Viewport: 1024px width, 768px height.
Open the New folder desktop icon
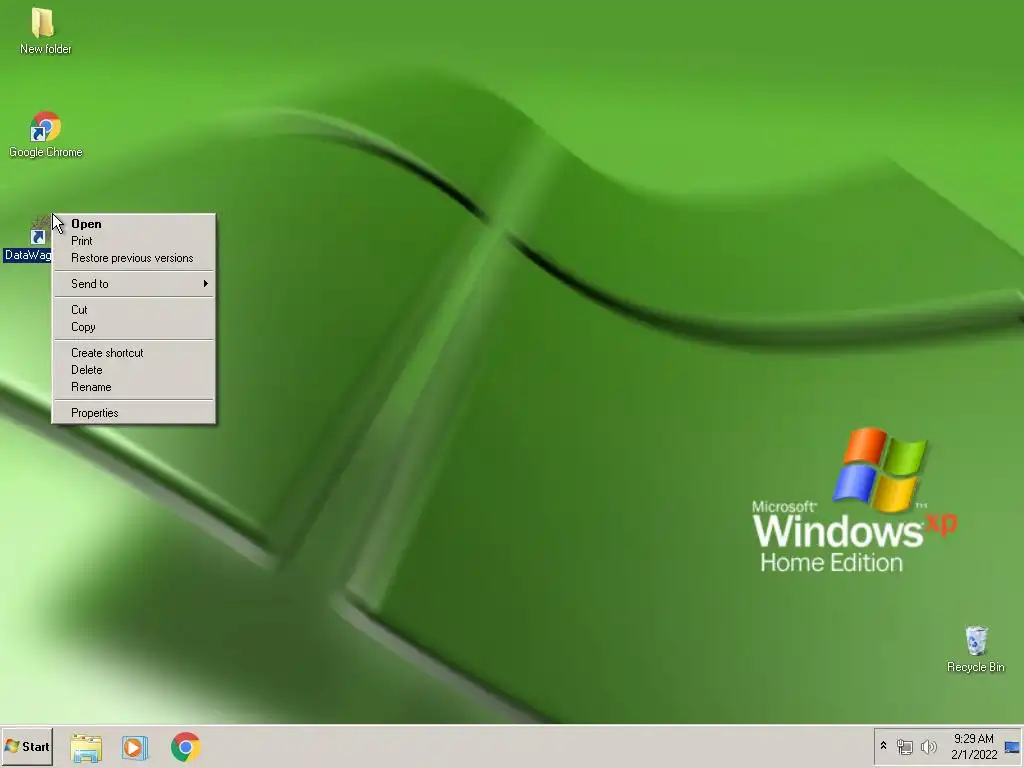point(44,30)
